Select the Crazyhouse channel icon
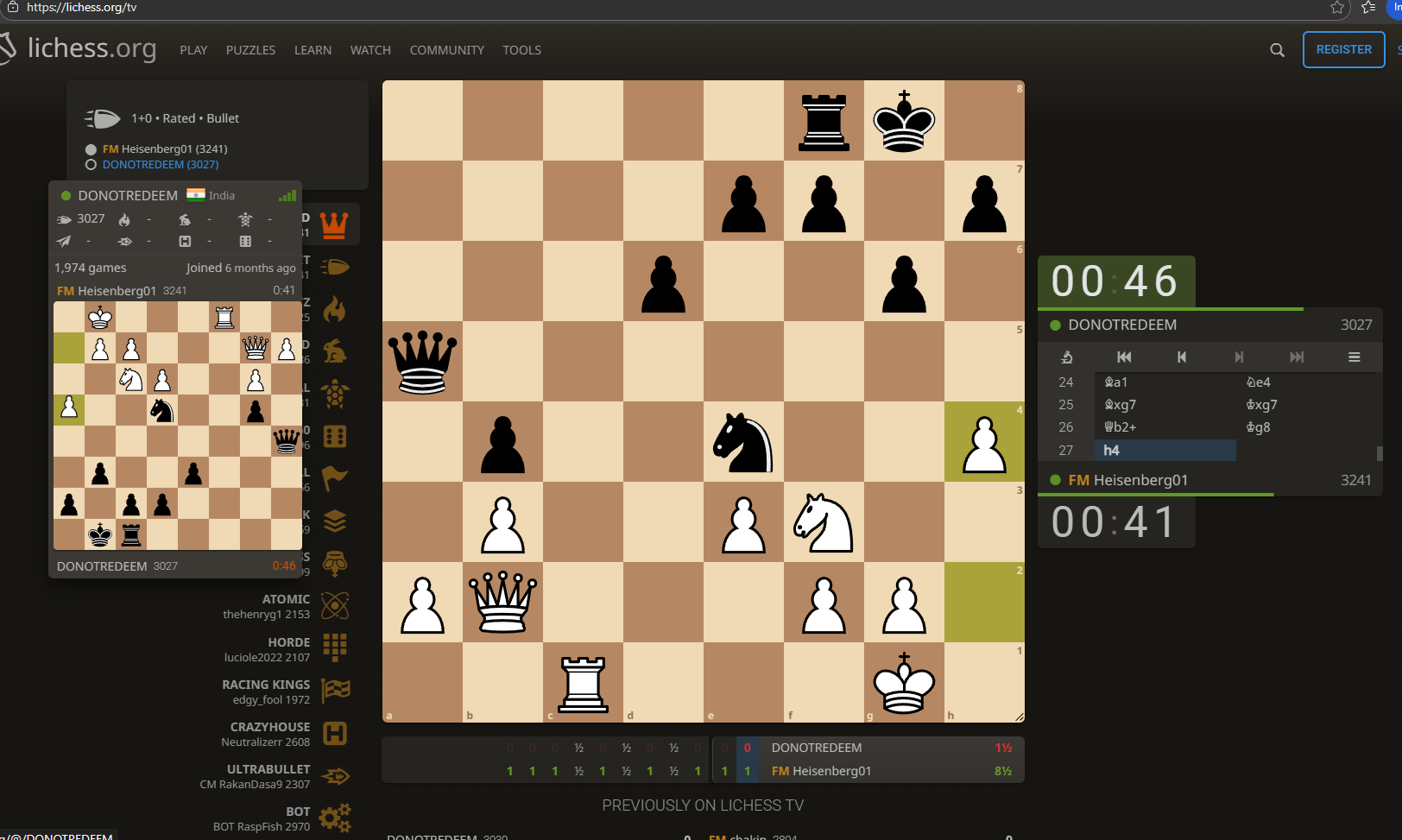 (335, 733)
